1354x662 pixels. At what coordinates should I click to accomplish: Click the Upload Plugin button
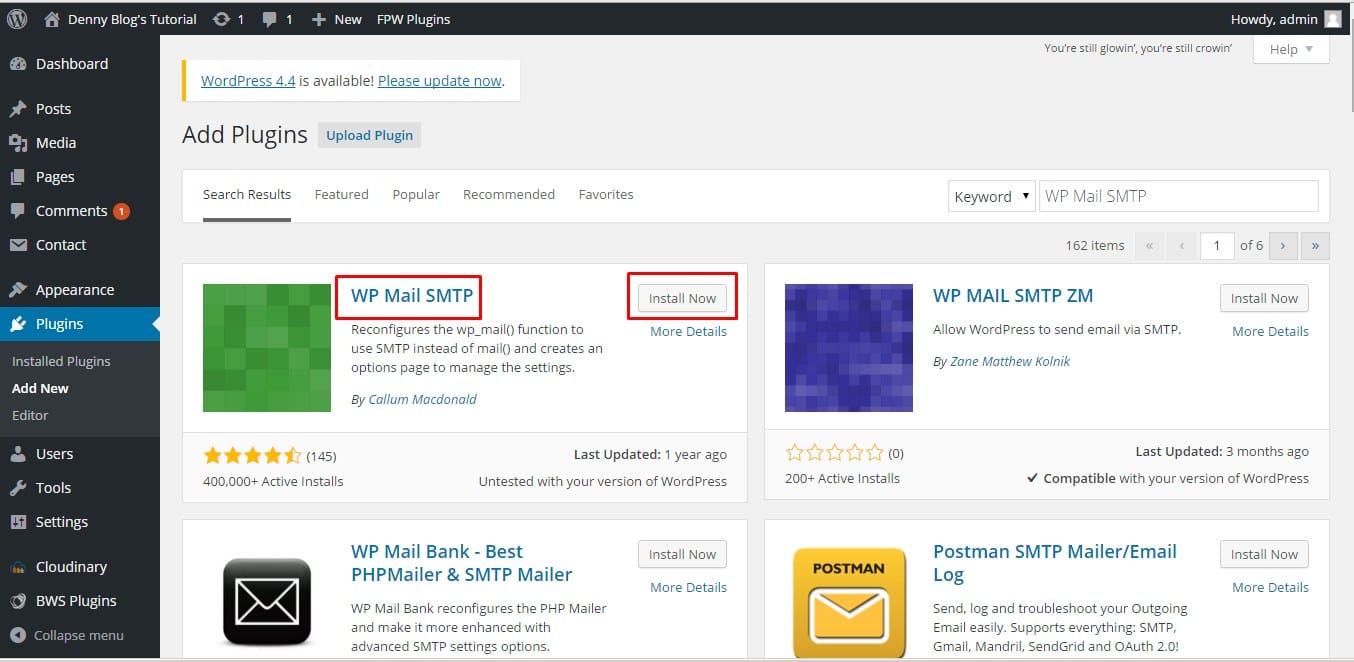pyautogui.click(x=370, y=135)
